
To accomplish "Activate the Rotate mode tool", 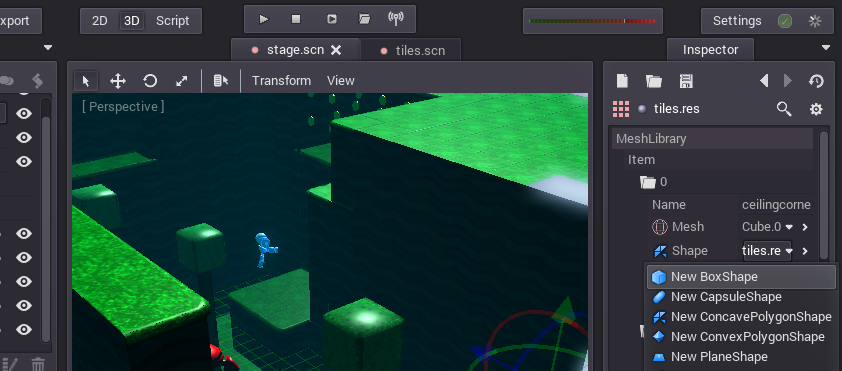I will pos(150,81).
